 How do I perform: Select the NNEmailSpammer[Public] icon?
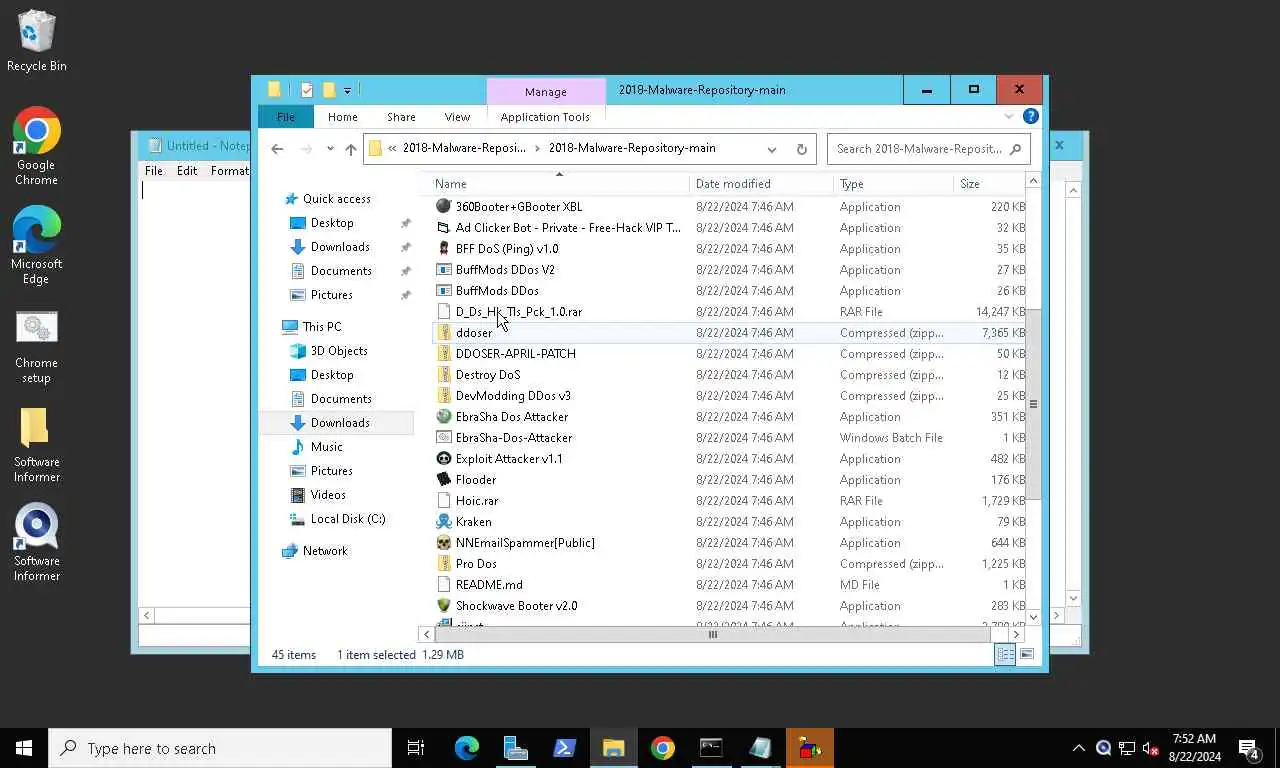coord(444,542)
